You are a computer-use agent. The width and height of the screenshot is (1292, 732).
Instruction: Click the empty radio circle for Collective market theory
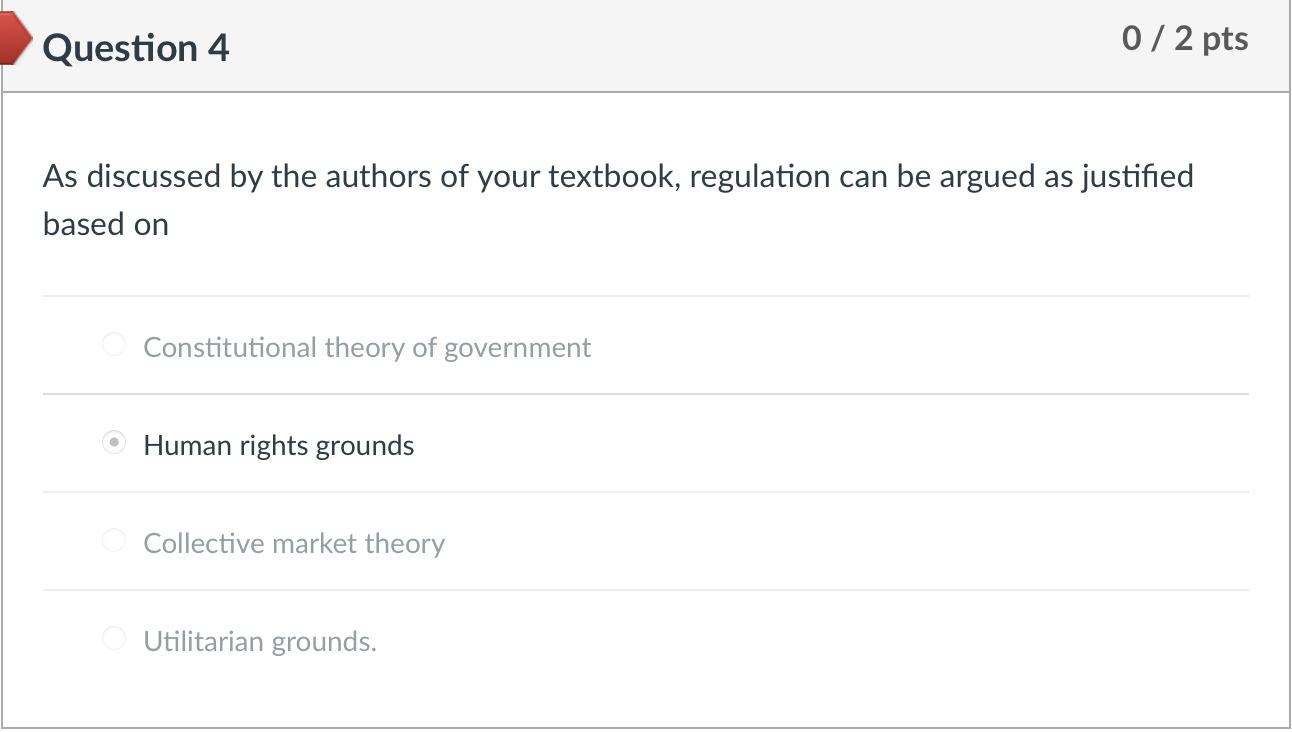click(113, 540)
